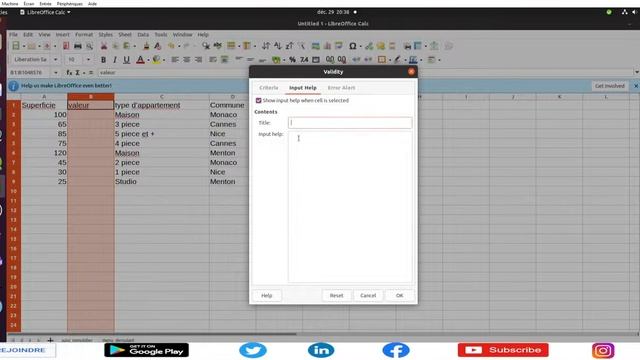Click the Insert Chart icon

(327, 46)
